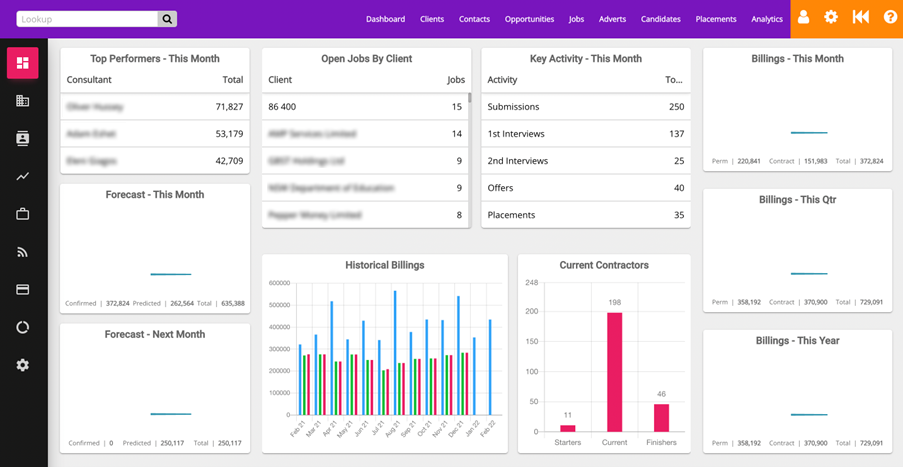This screenshot has width=903, height=467.
Task: Click the rewind back icon in header
Action: (x=860, y=18)
